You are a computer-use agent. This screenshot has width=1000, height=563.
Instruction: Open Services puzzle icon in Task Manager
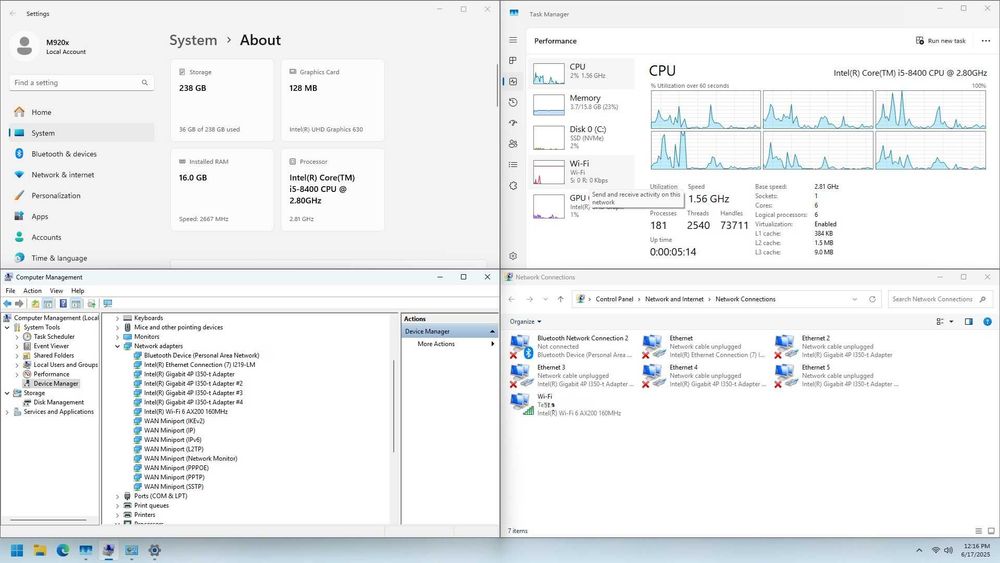coord(513,186)
